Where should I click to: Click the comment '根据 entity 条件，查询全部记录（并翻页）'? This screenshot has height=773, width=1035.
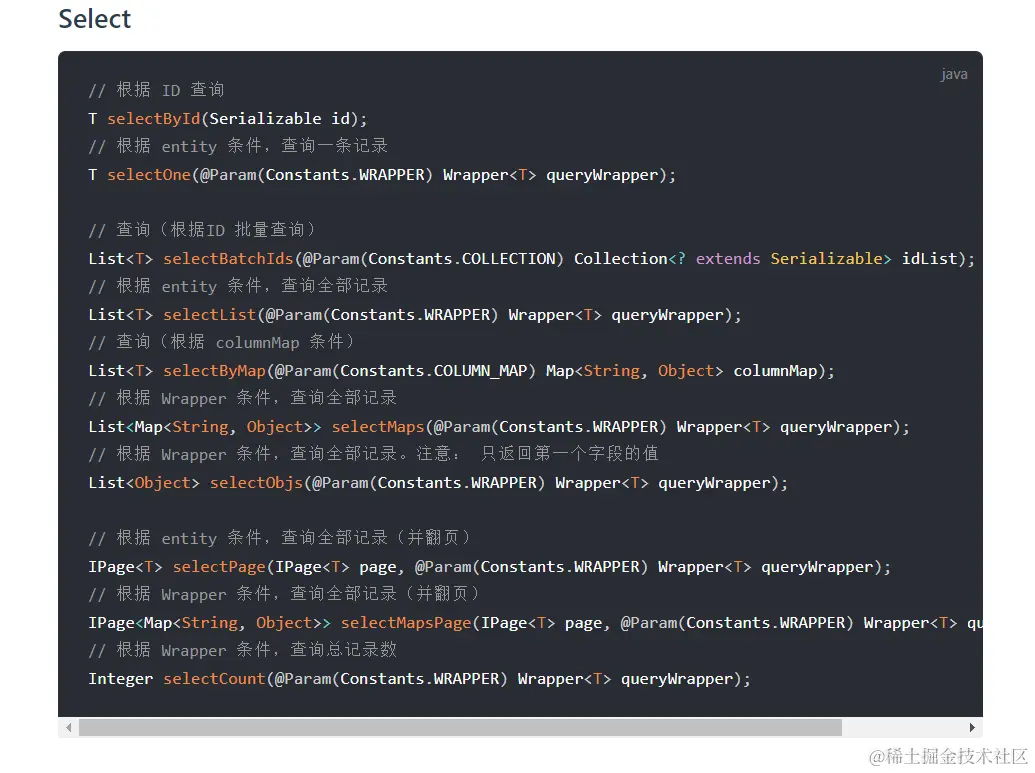294,538
